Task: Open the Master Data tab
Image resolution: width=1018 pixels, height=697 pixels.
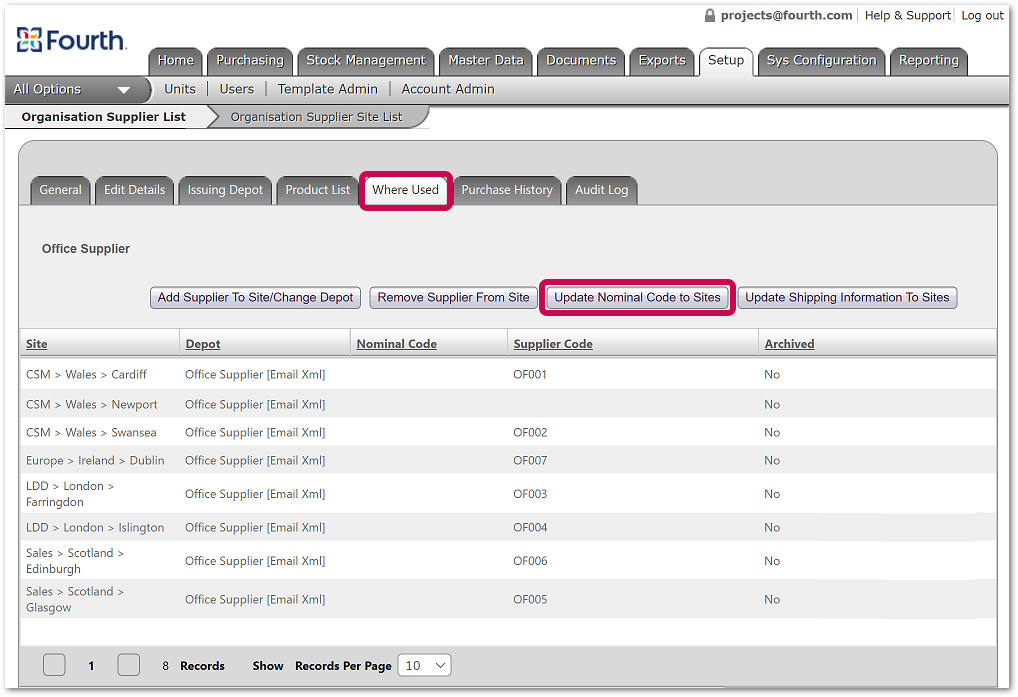Action: pos(486,61)
